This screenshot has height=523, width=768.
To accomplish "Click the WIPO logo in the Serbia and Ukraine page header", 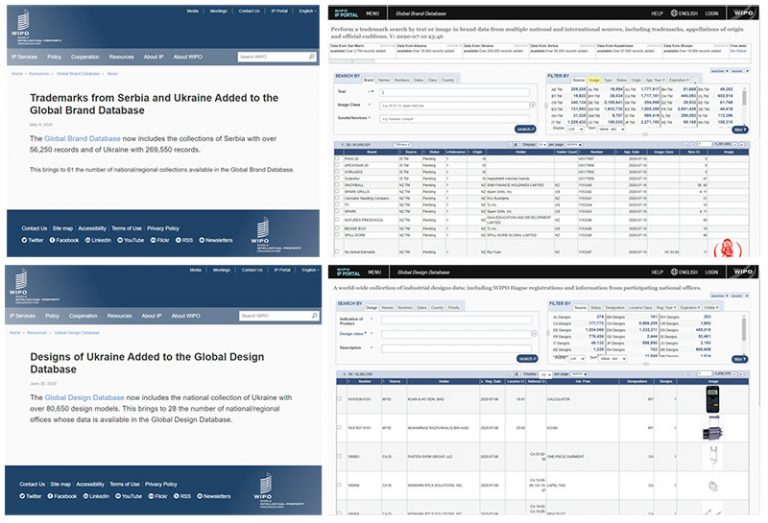I will tap(34, 27).
